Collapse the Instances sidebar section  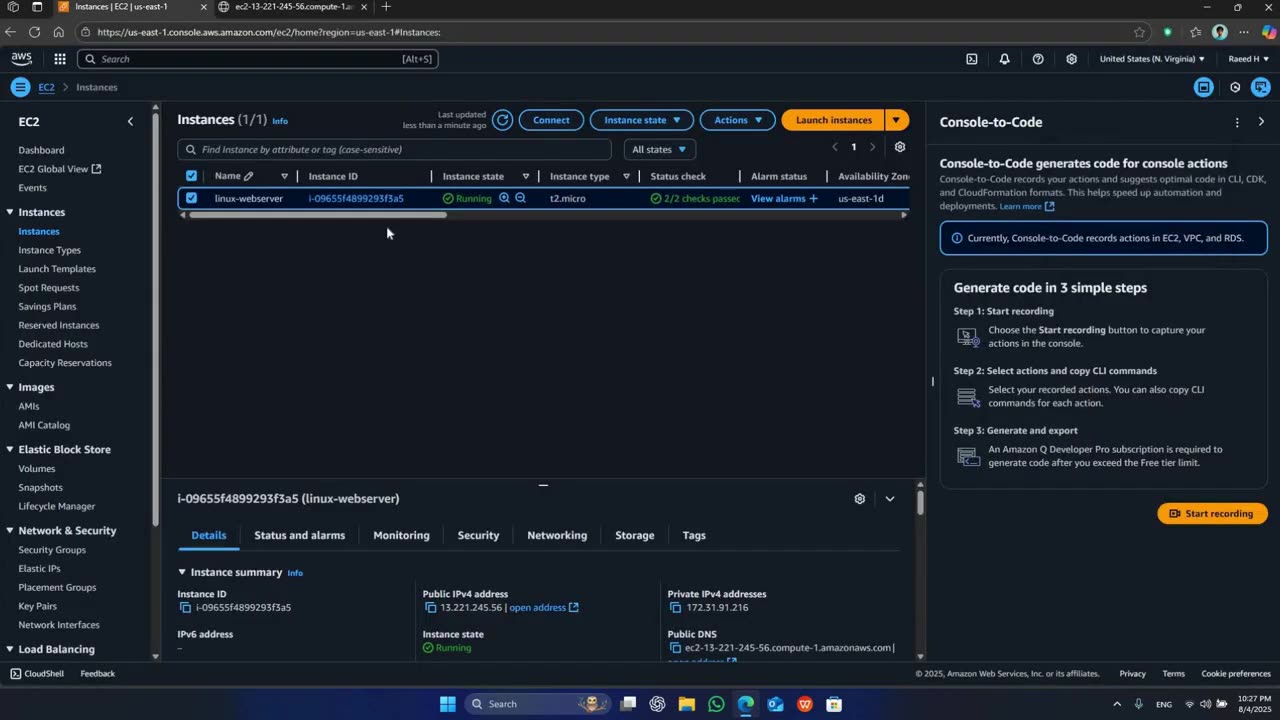[x=9, y=212]
